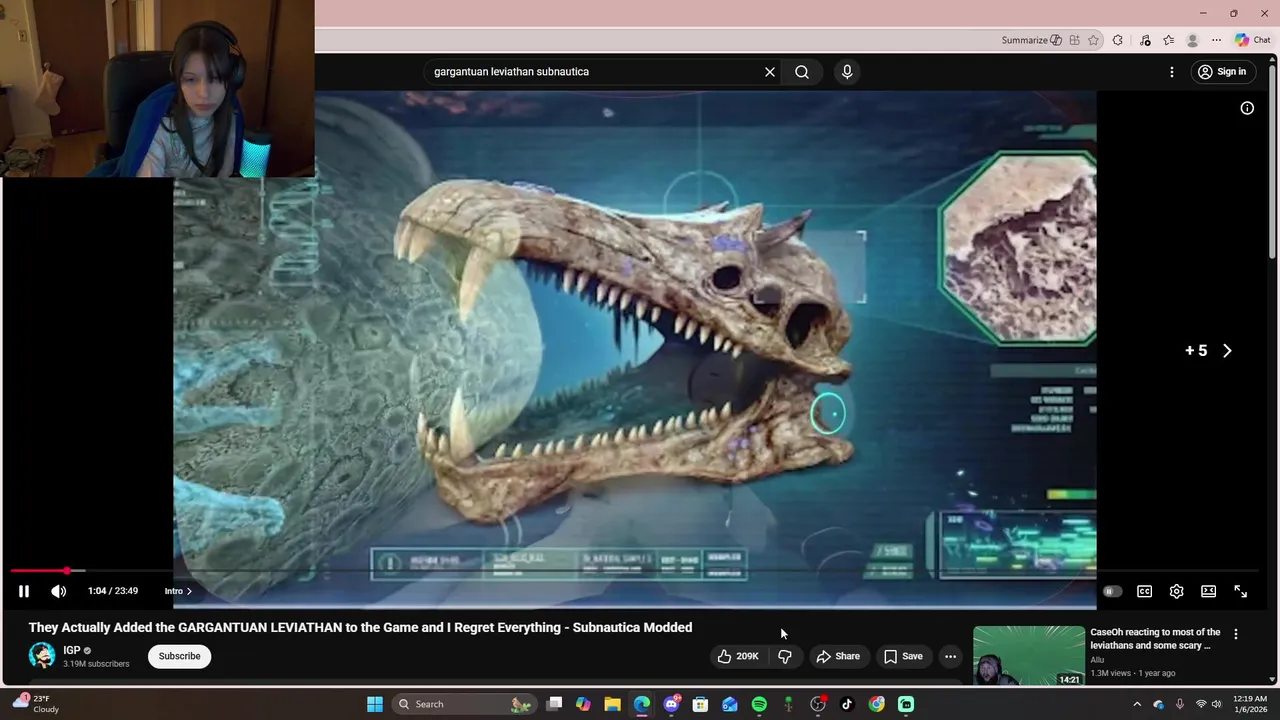
Task: Open File Explorer from taskbar
Action: point(612,704)
